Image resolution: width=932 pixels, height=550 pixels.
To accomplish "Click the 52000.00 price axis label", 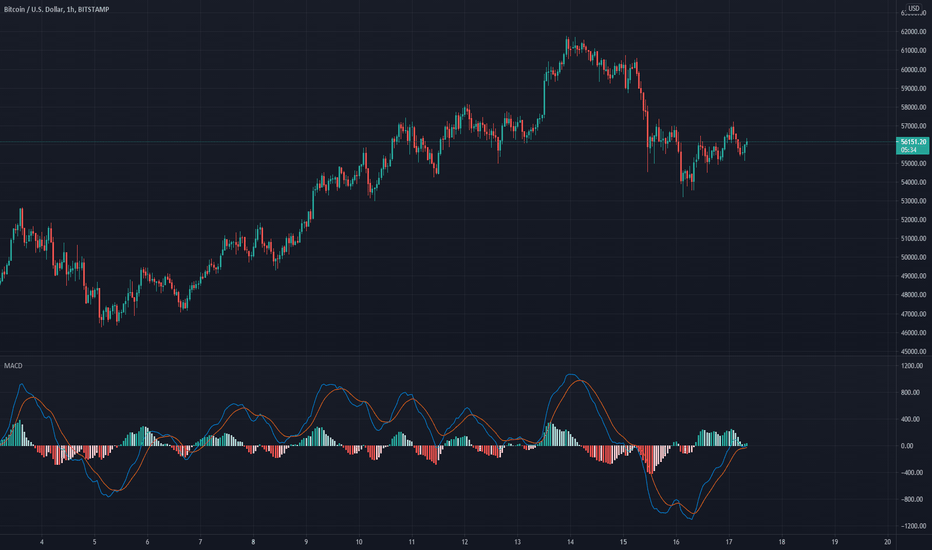I will [914, 220].
